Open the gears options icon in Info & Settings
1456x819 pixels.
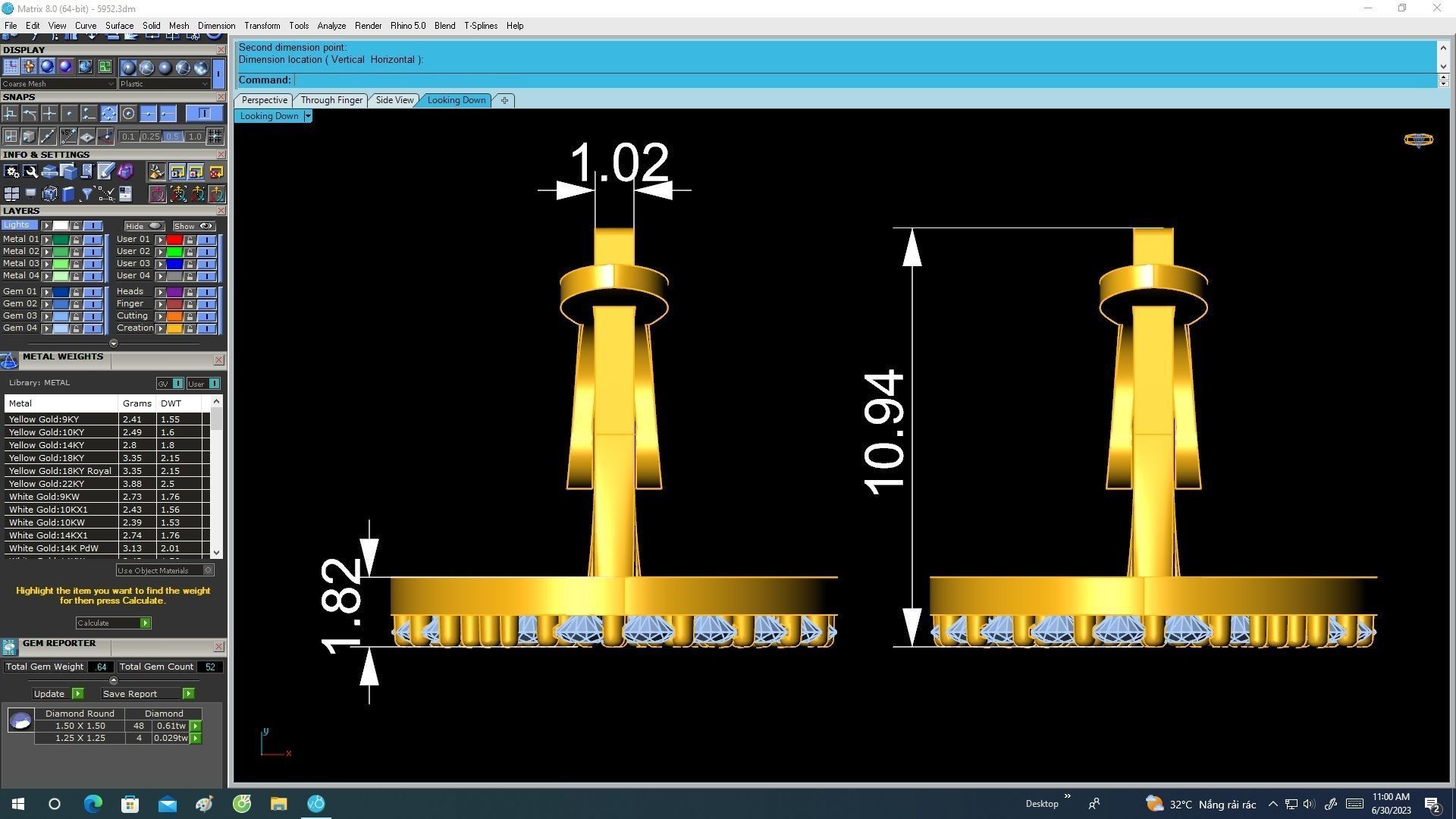point(11,171)
